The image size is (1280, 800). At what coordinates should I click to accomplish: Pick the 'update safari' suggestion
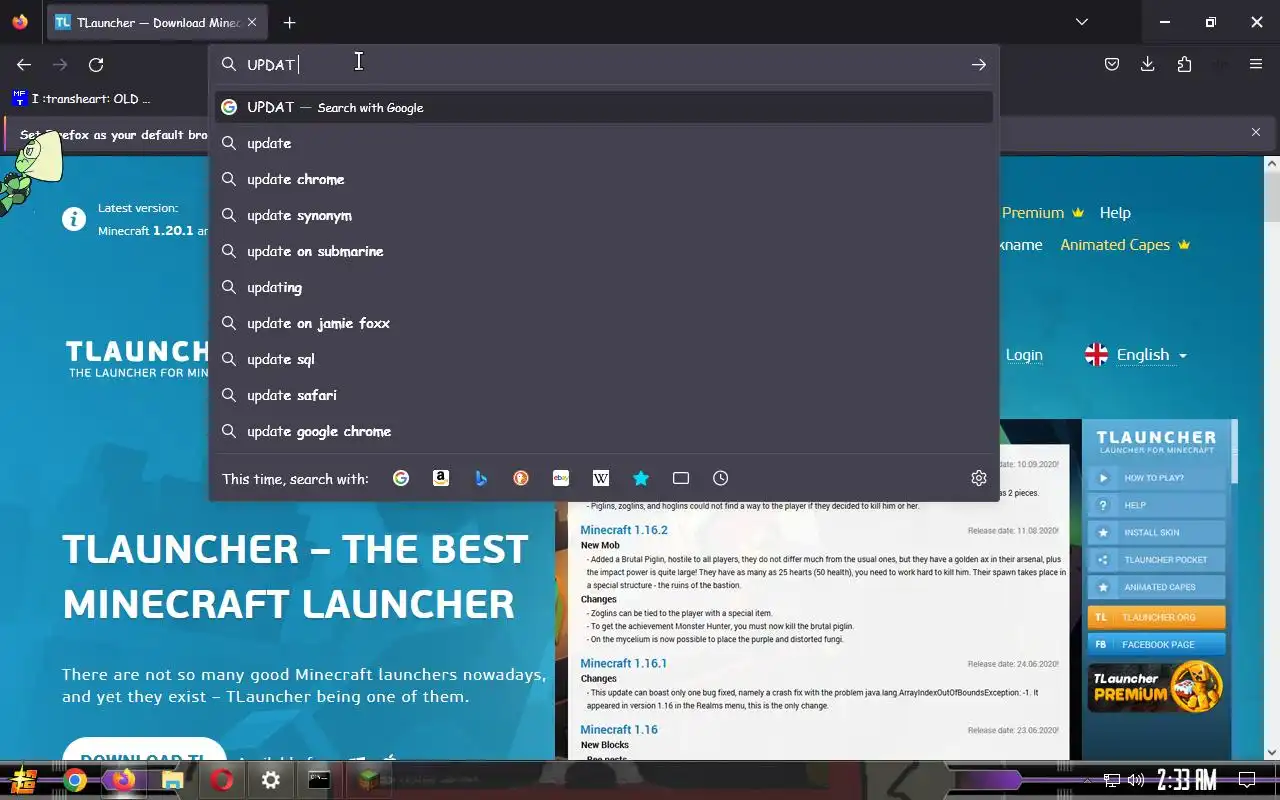[x=604, y=395]
